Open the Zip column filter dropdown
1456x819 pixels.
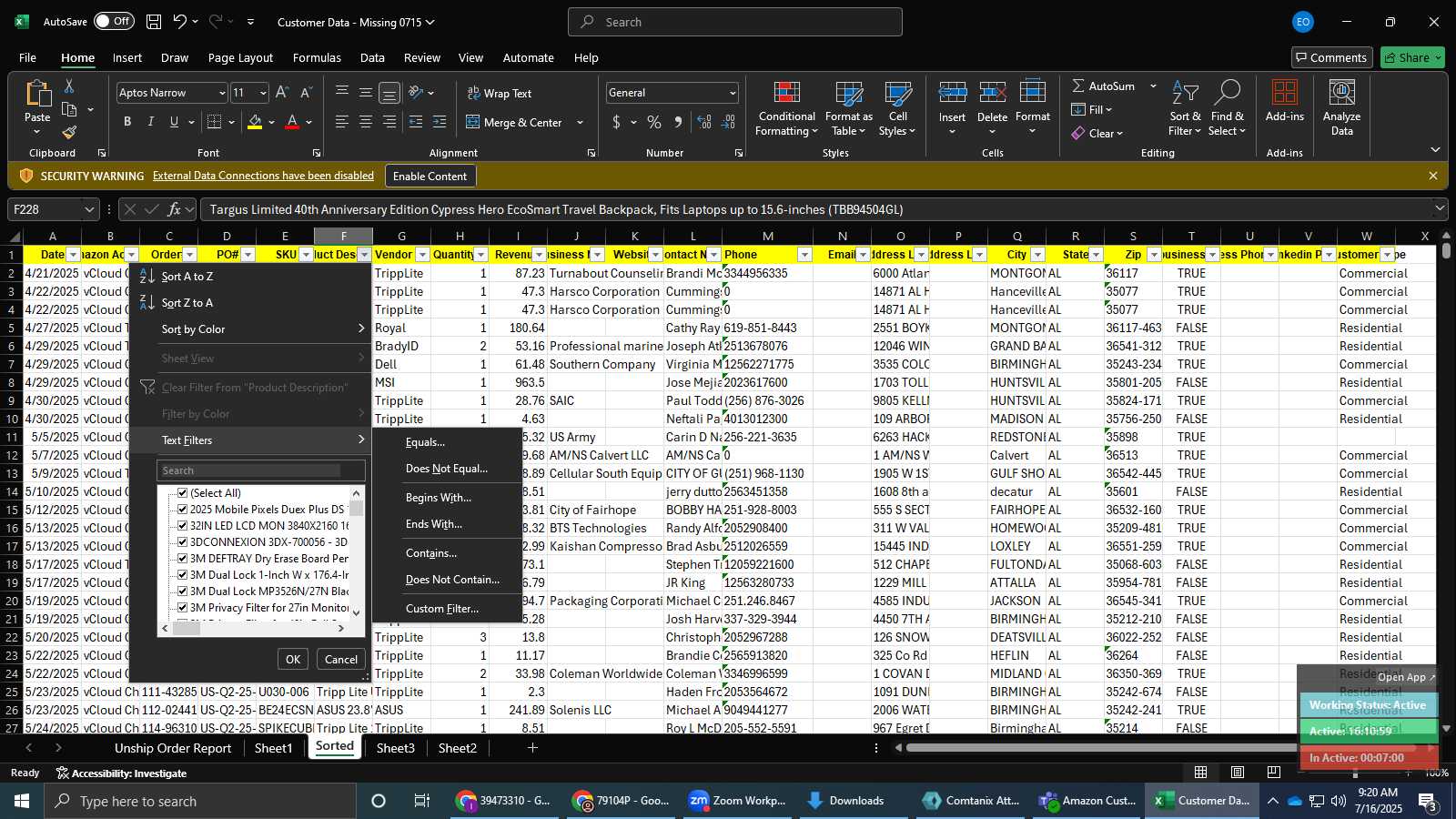(x=1154, y=255)
